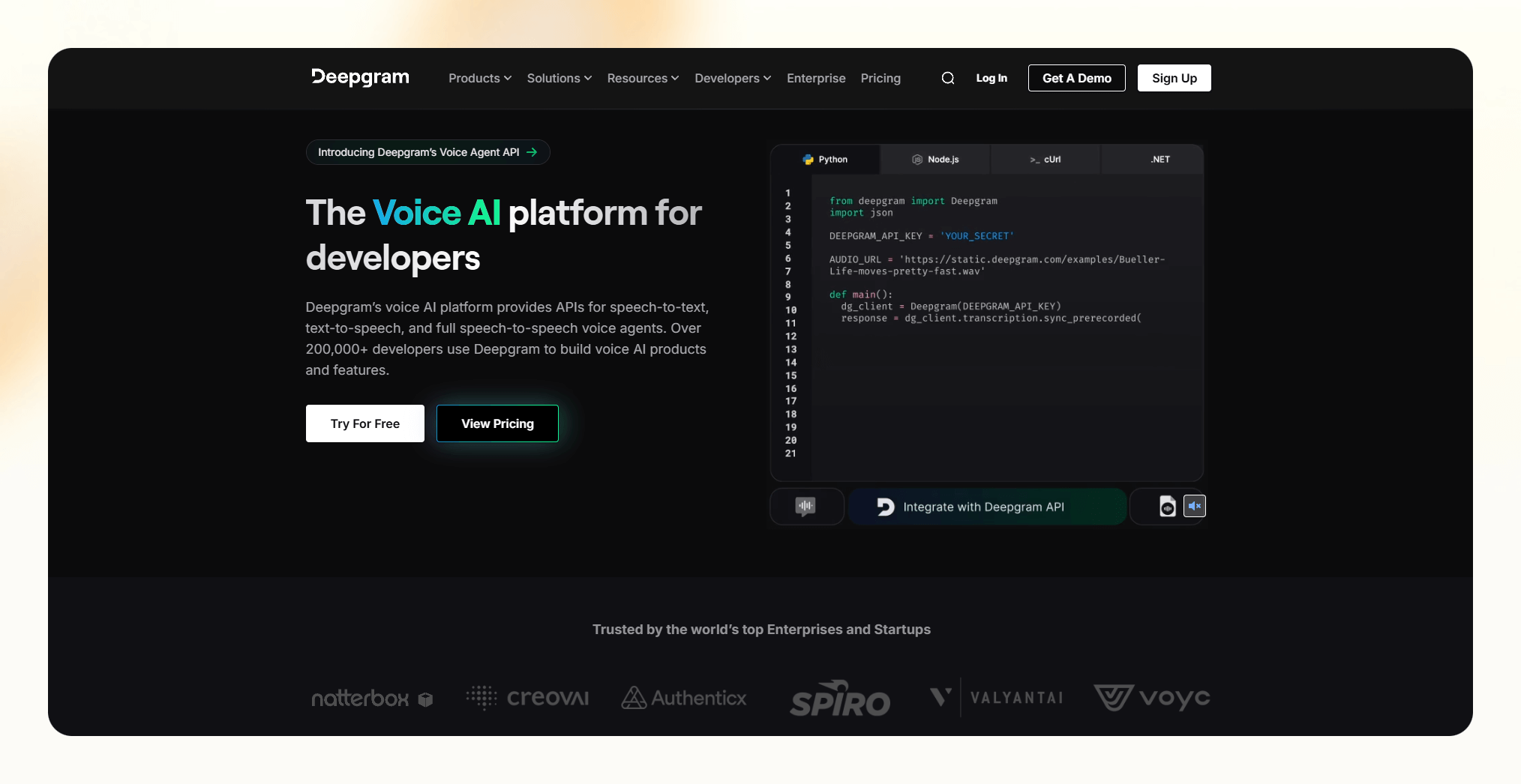This screenshot has width=1521, height=784.
Task: Click the creovai customer logo
Action: point(527,698)
